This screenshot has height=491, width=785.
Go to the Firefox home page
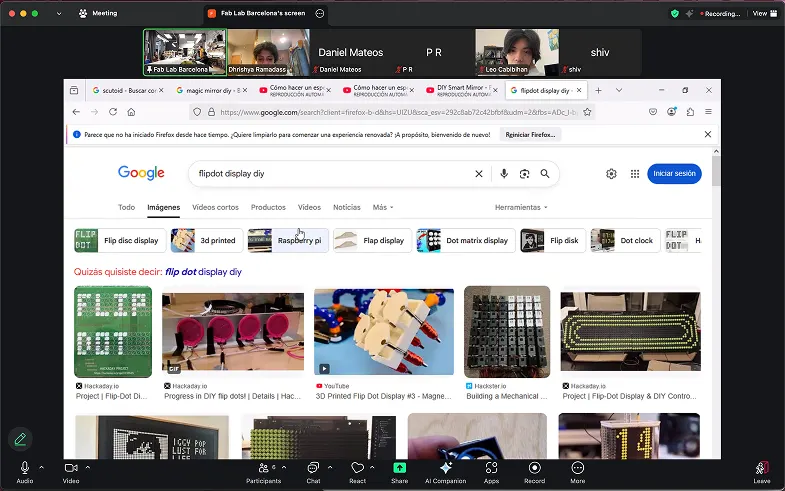click(x=131, y=112)
